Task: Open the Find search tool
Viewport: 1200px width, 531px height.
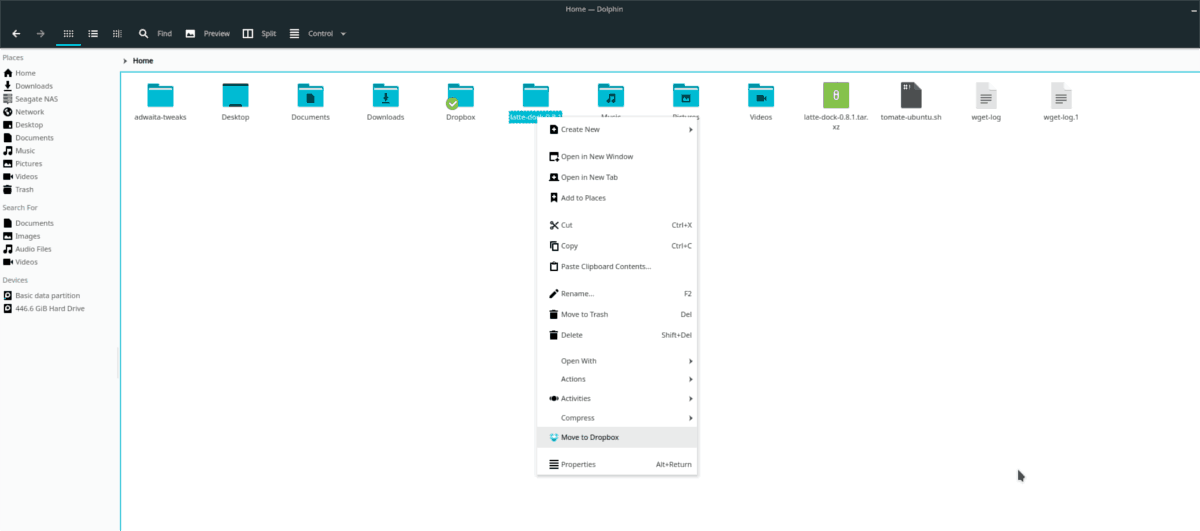Action: [155, 33]
